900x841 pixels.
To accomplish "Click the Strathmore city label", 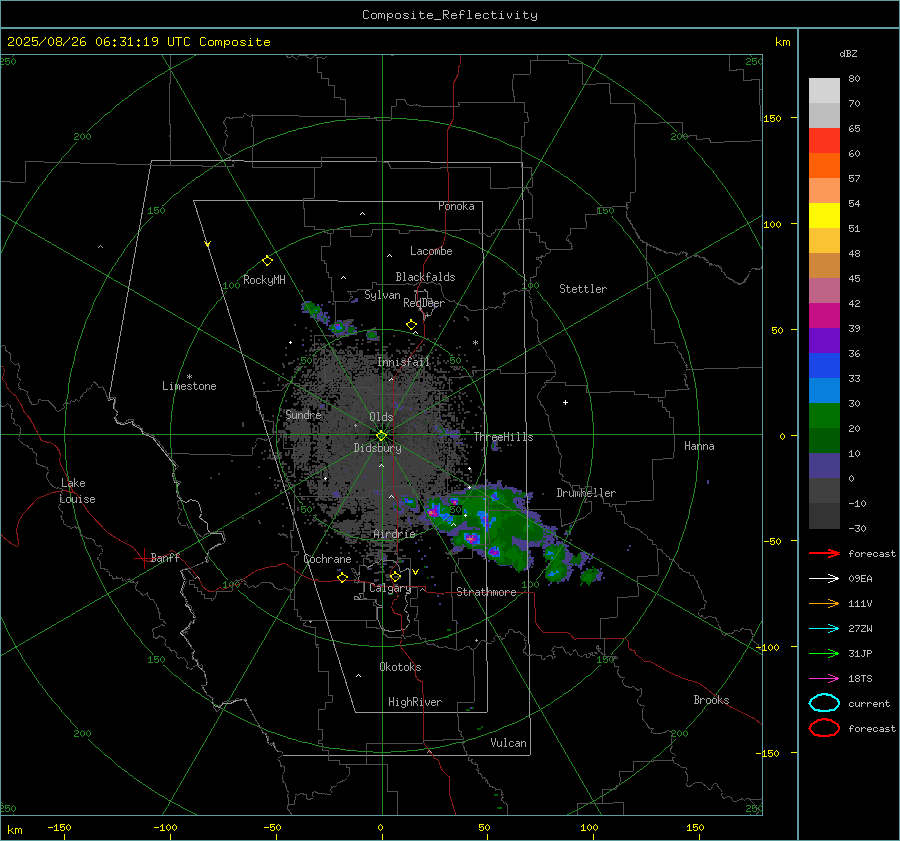I will (486, 592).
